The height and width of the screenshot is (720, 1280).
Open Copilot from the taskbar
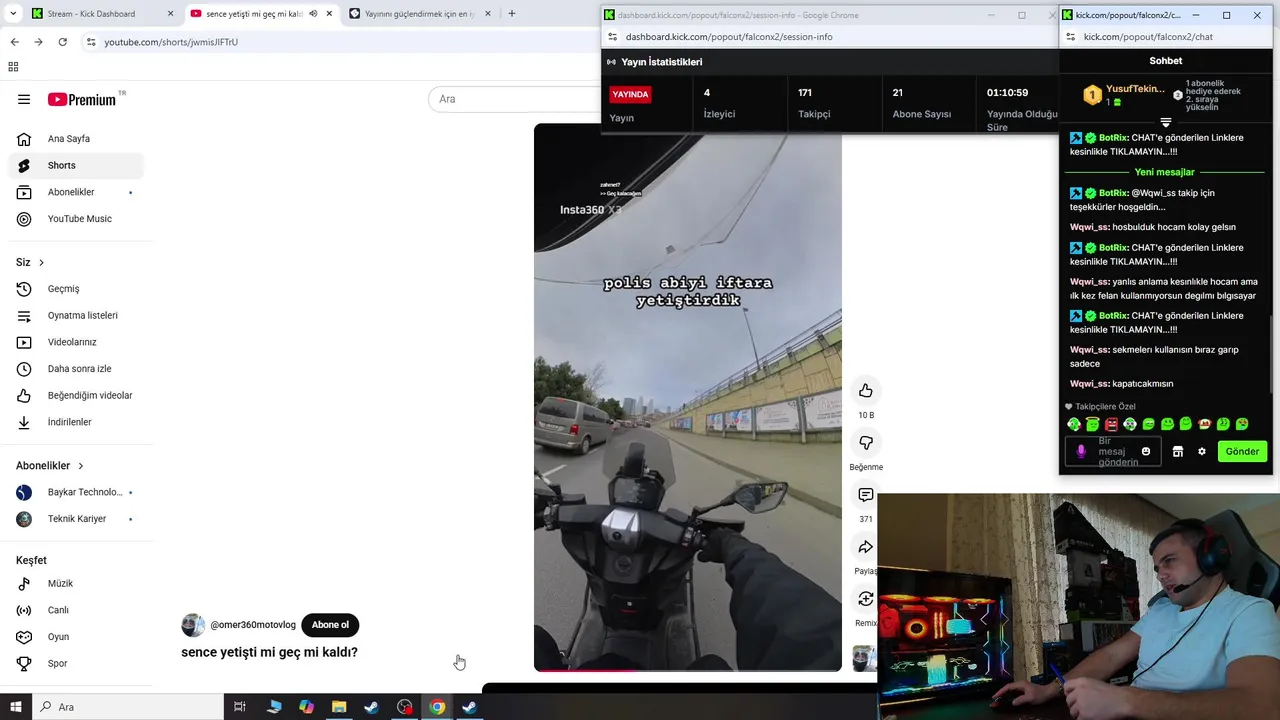306,707
